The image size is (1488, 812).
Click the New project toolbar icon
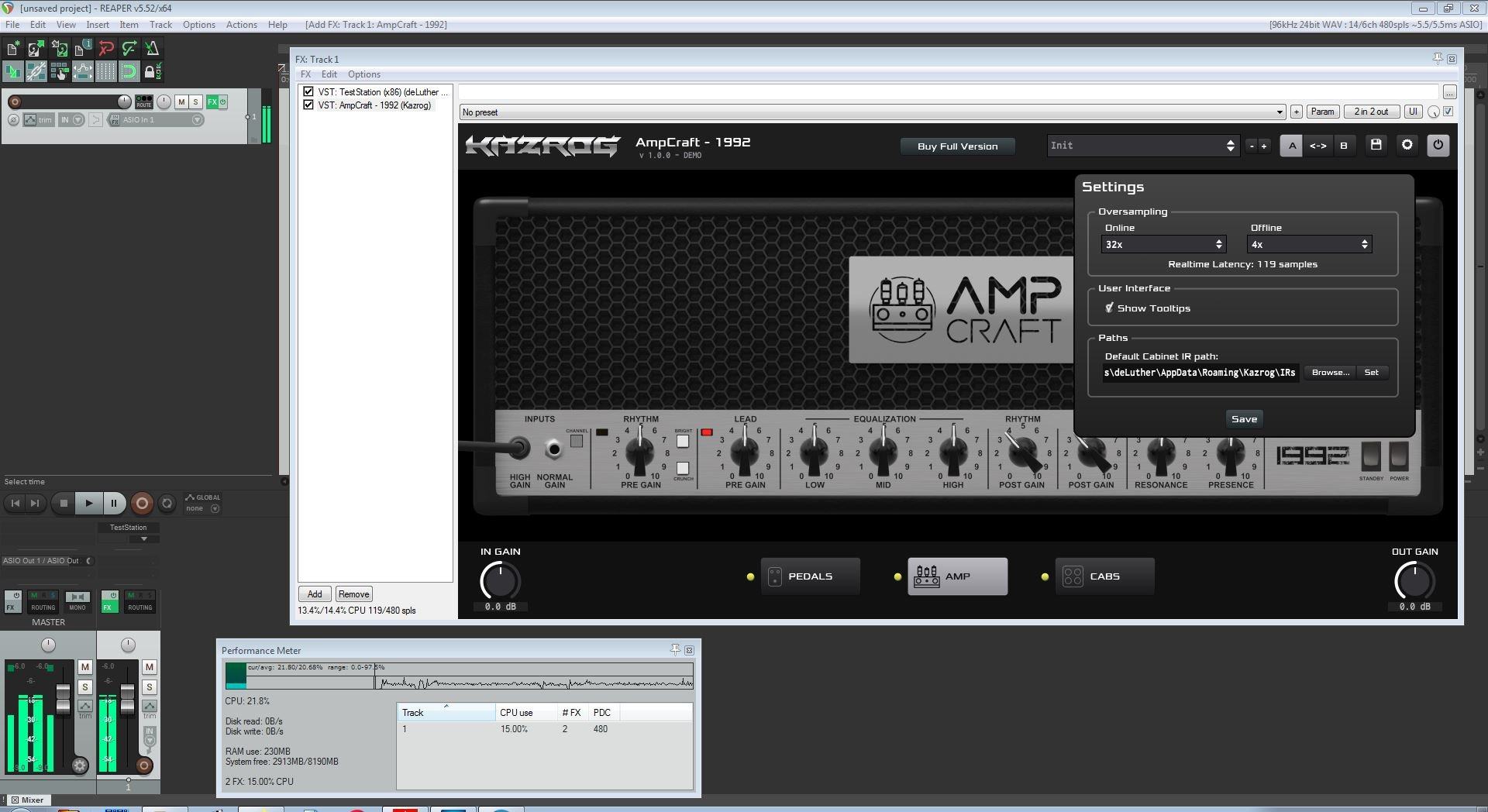[12, 48]
